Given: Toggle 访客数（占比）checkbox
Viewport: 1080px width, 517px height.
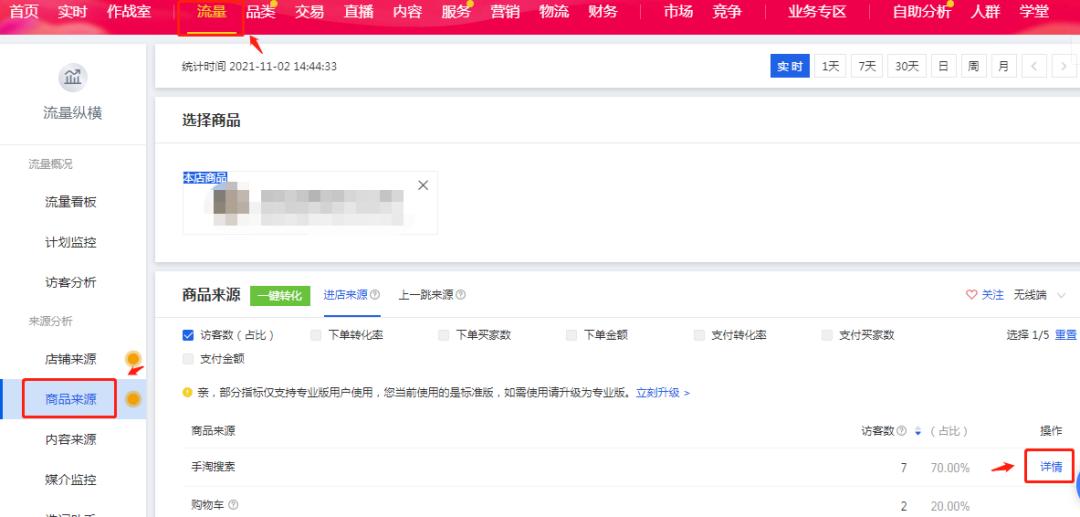Looking at the screenshot, I should click(188, 335).
